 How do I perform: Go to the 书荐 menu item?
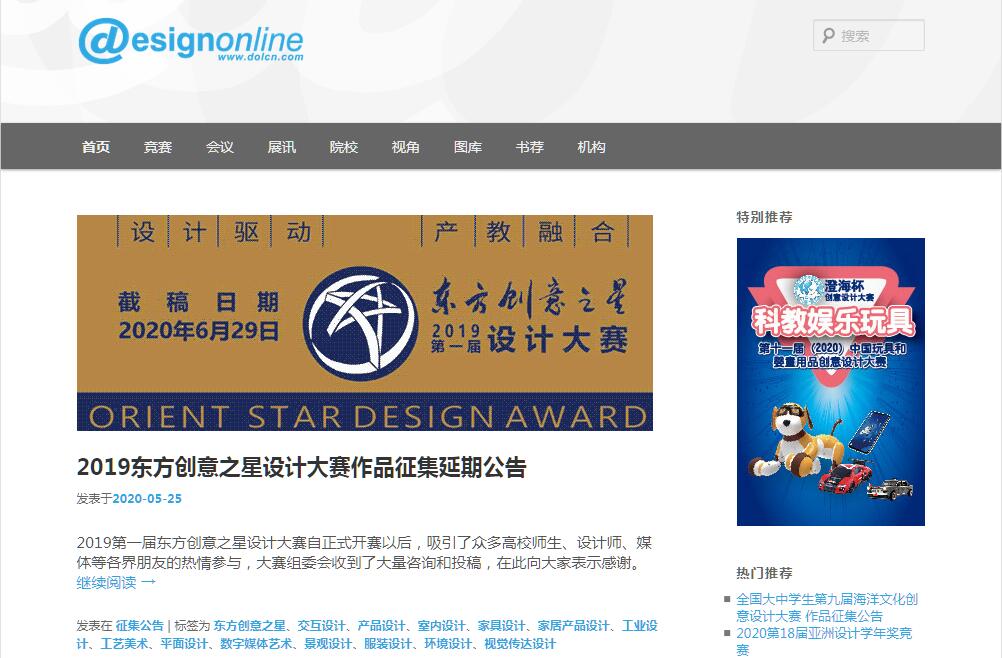tap(530, 147)
